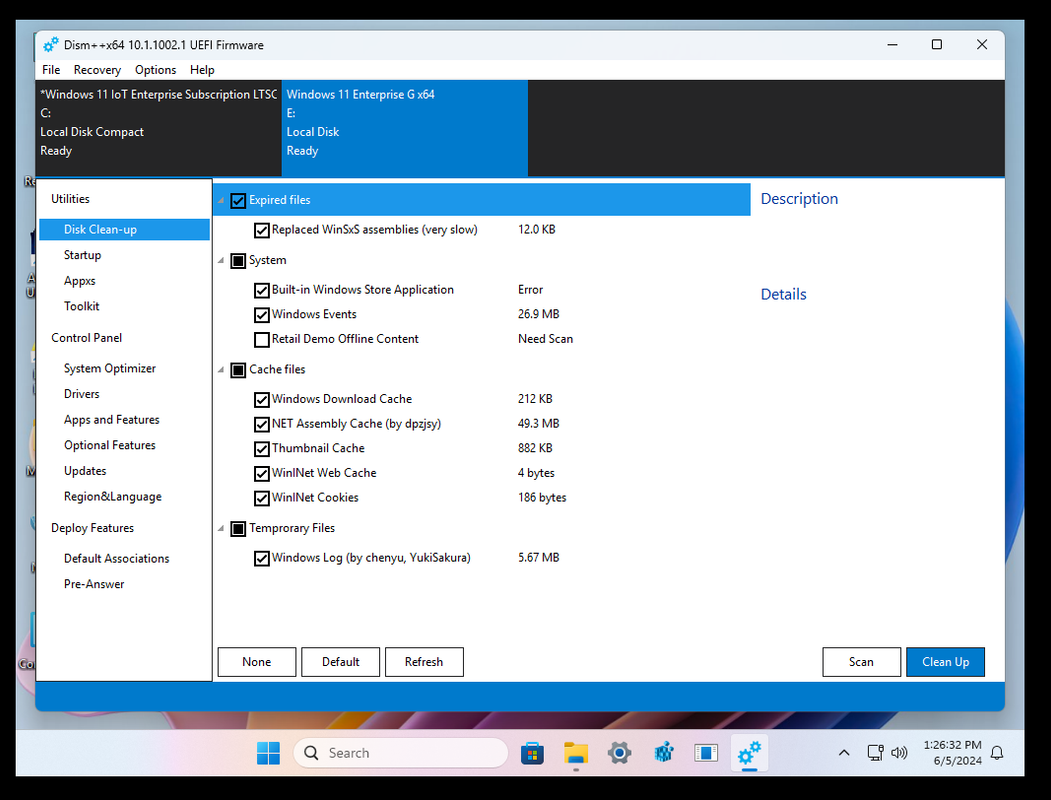Uncheck NET Assembly Cache option
1051x800 pixels.
coord(261,424)
